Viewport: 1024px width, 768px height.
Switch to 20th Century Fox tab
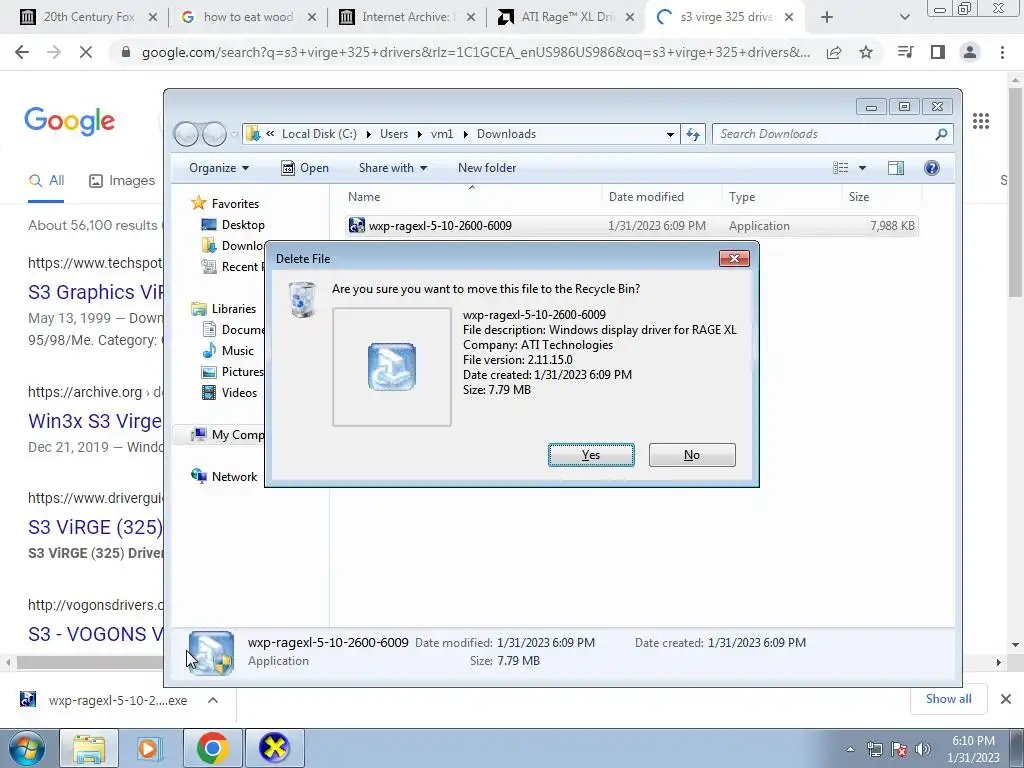click(89, 17)
